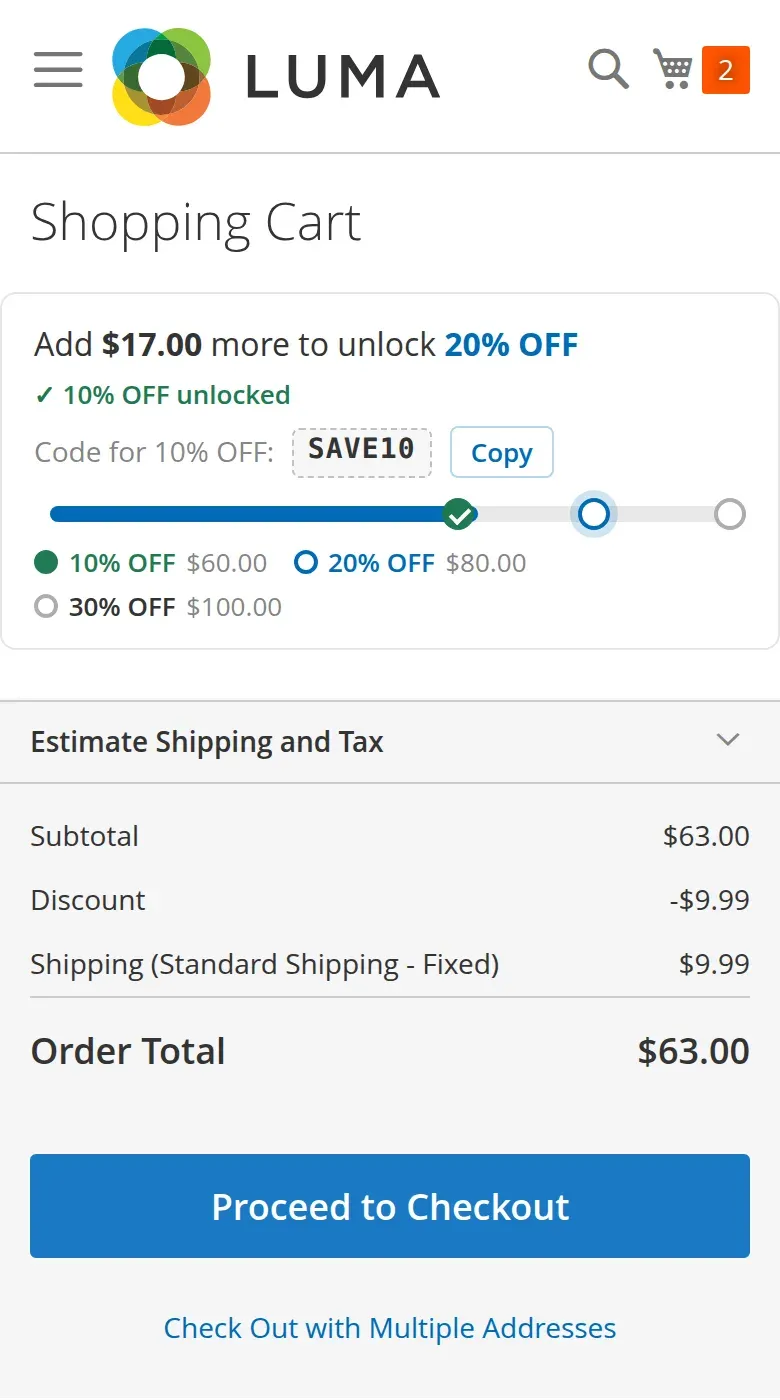Viewport: 780px width, 1400px height.
Task: Select the 20% OFF legend circle
Action: pos(305,562)
